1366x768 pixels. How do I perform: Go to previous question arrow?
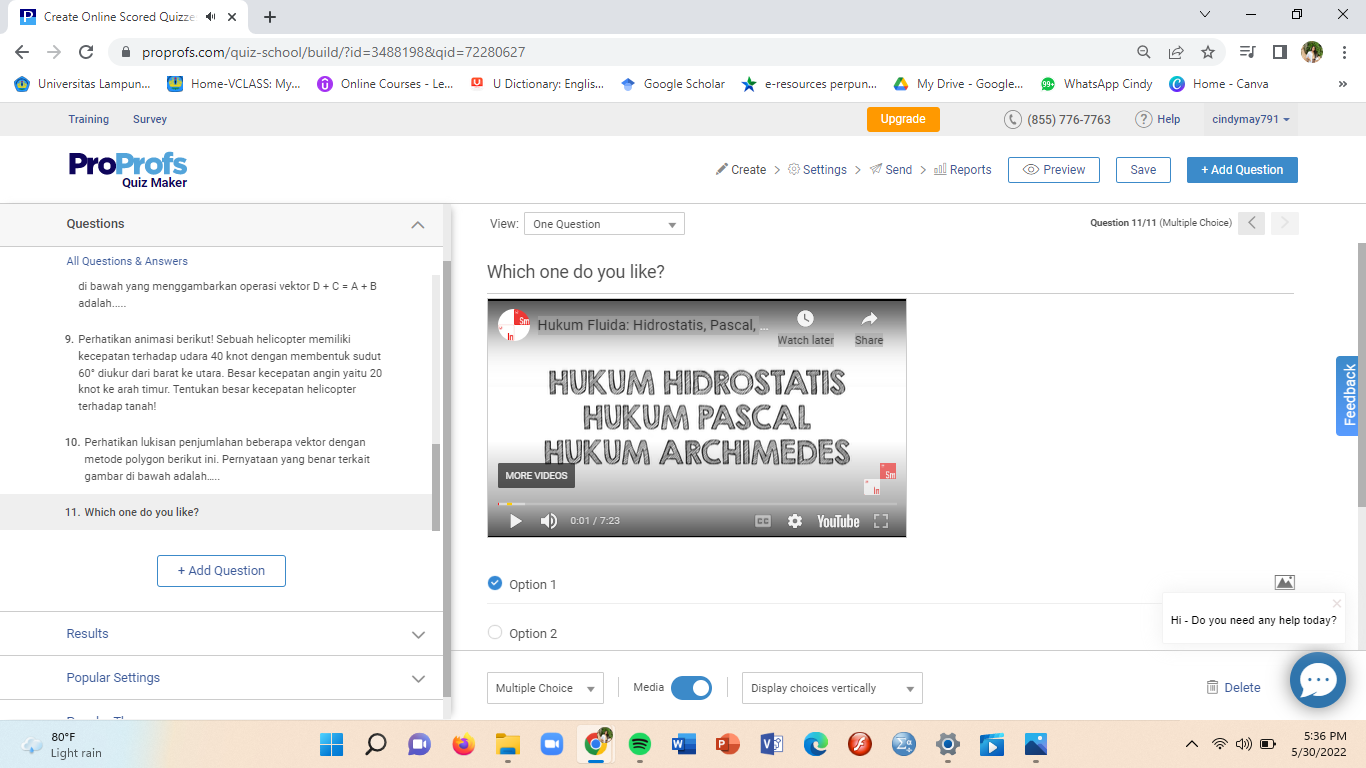click(x=1251, y=223)
